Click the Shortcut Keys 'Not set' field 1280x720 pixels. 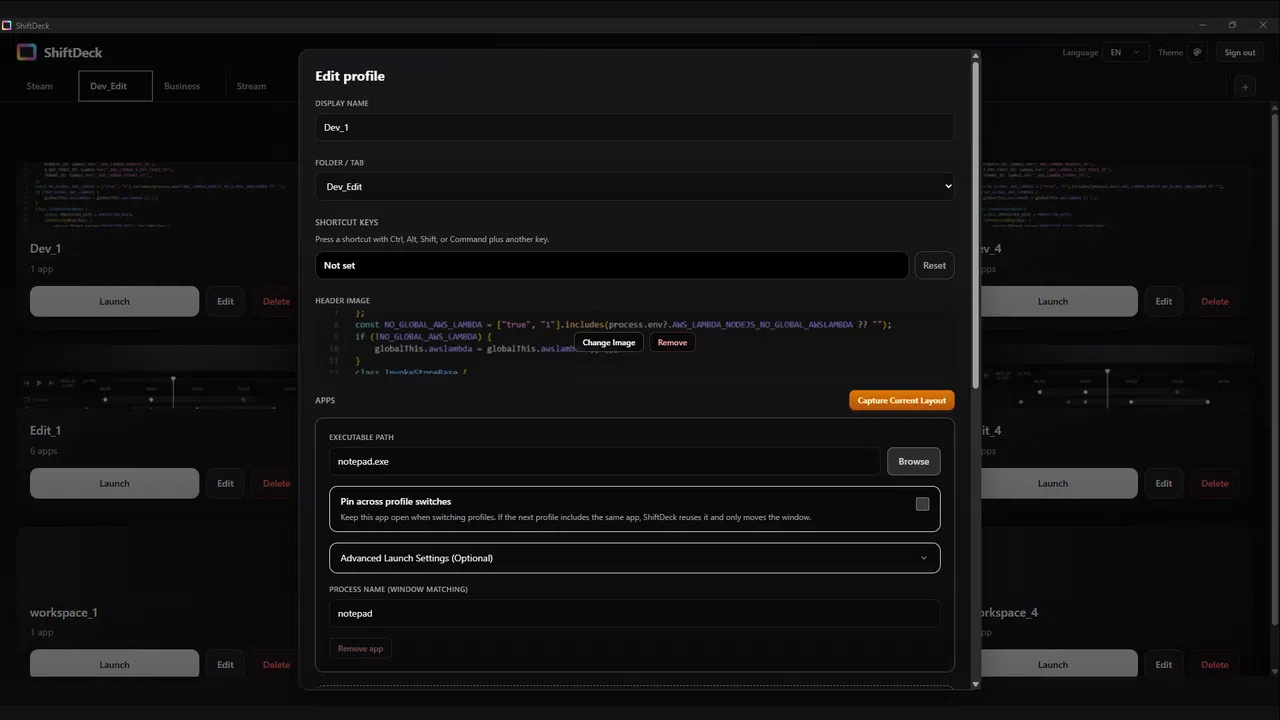pos(611,266)
